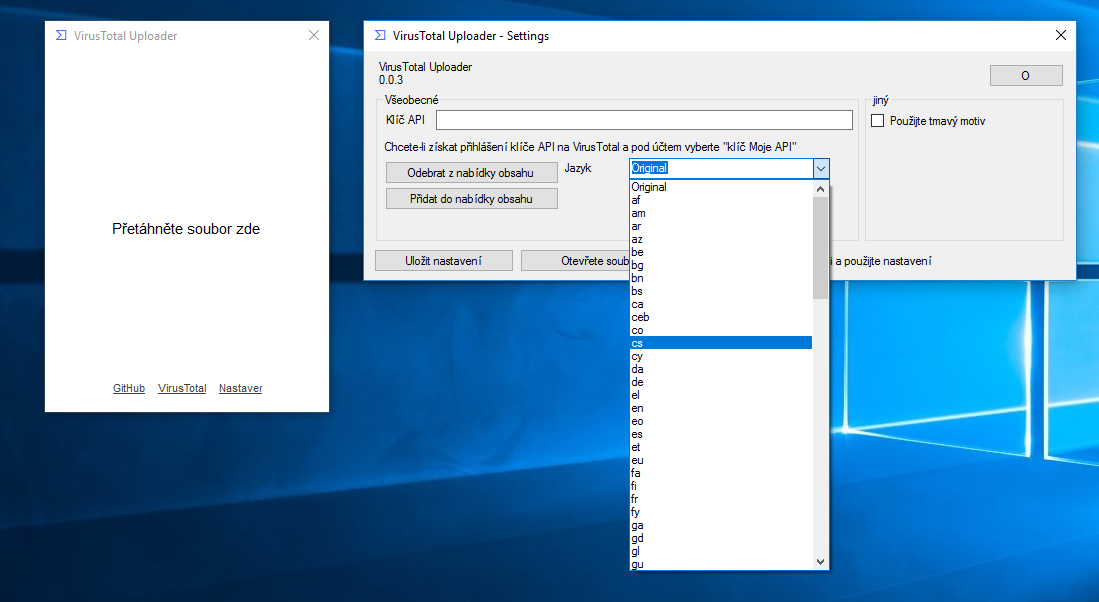
Task: Select 'af' in the language list
Action: click(721, 200)
